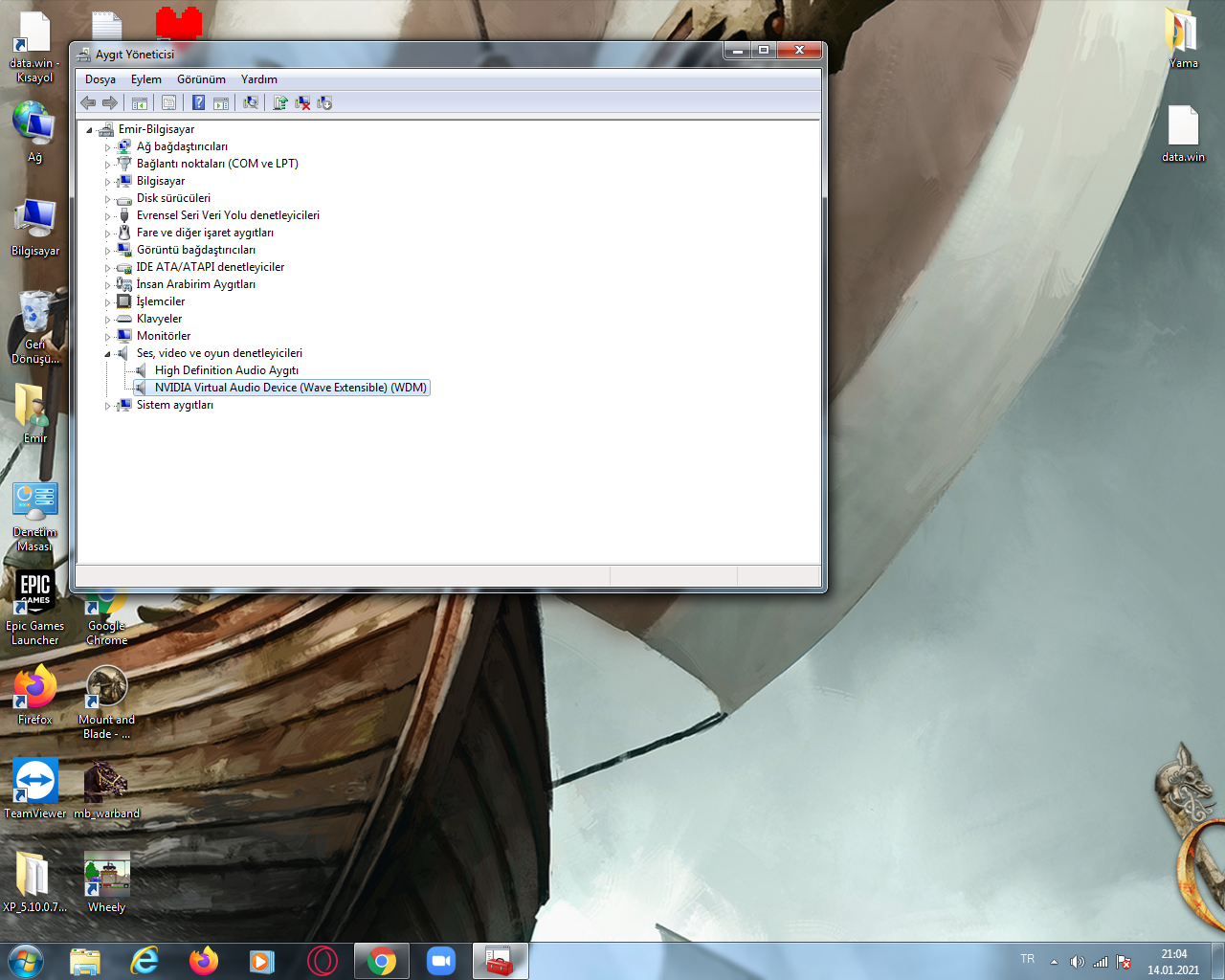The height and width of the screenshot is (980, 1225).
Task: Open Windows Media Player from the taskbar
Action: pos(263,961)
